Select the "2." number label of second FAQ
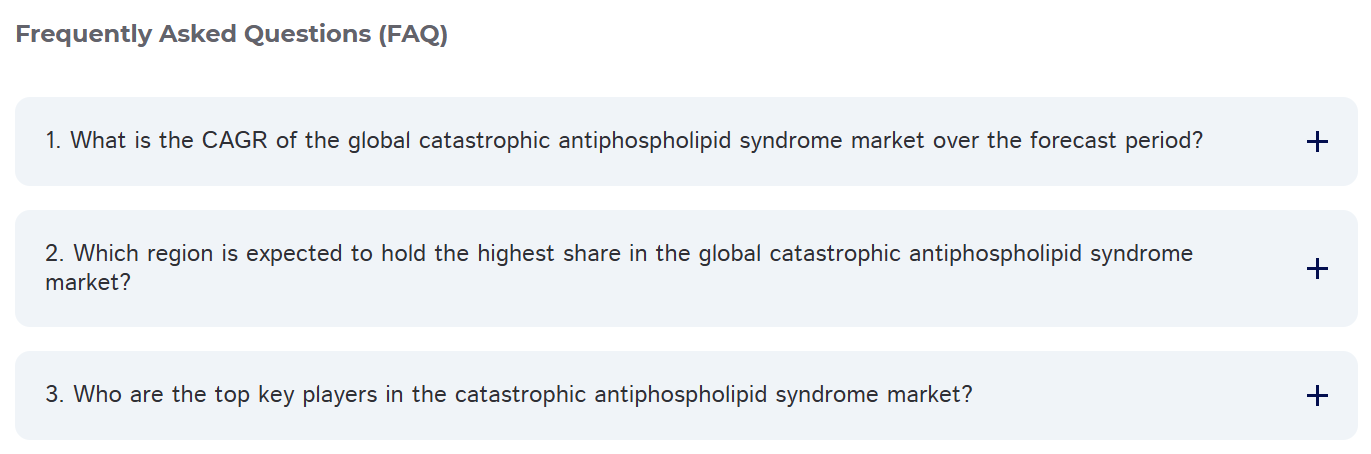1371x454 pixels. tap(55, 254)
